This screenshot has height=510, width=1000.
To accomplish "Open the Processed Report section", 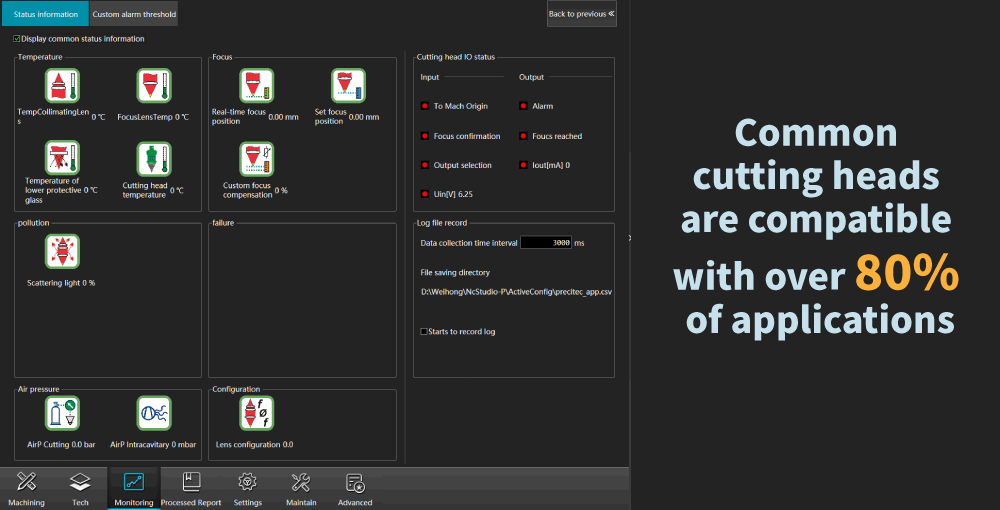I will [191, 489].
